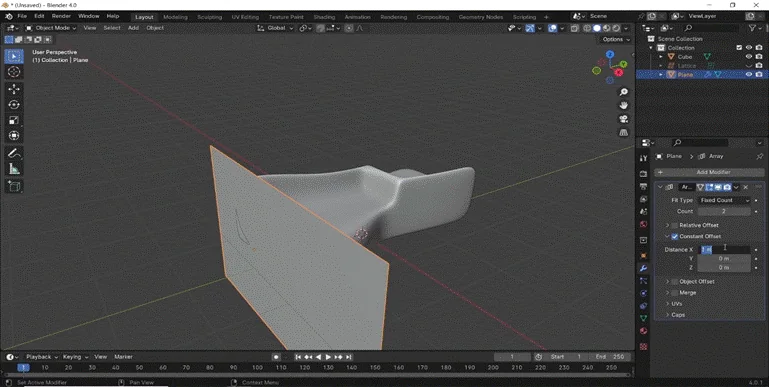The image size is (769, 387).
Task: Open the Particles properties tab
Action: tap(643, 281)
